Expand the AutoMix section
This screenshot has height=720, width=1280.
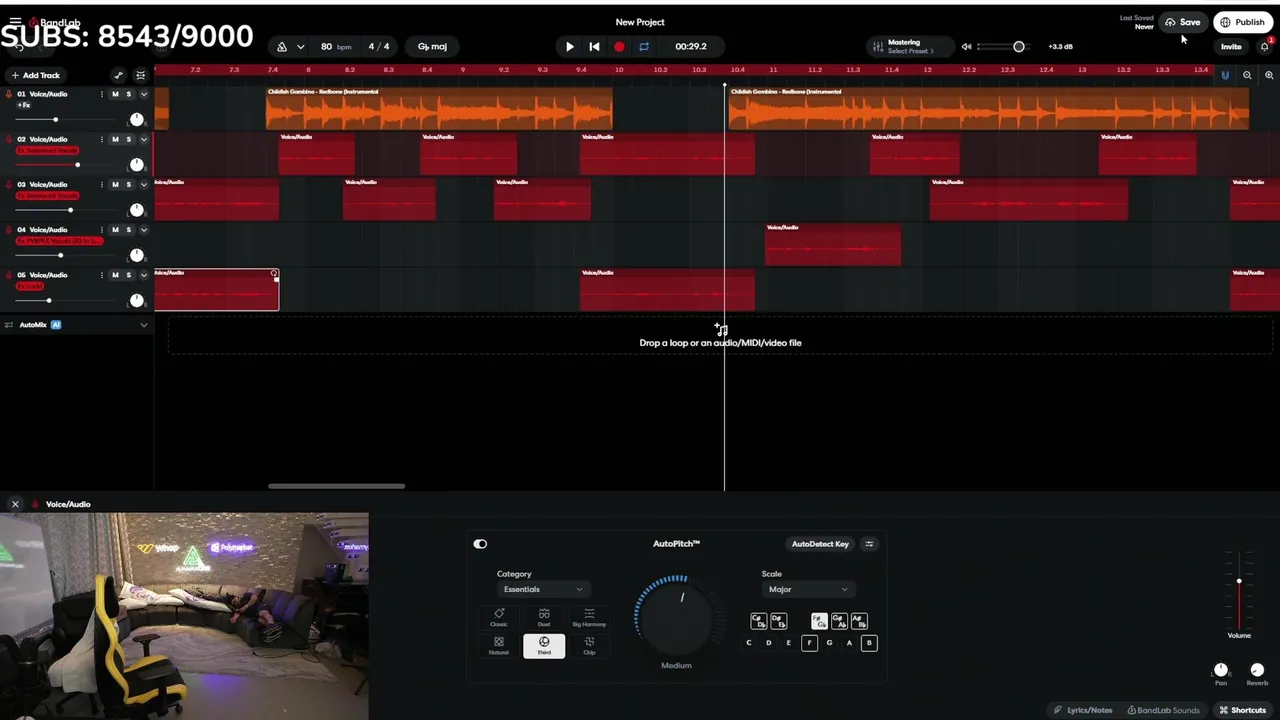coord(144,325)
